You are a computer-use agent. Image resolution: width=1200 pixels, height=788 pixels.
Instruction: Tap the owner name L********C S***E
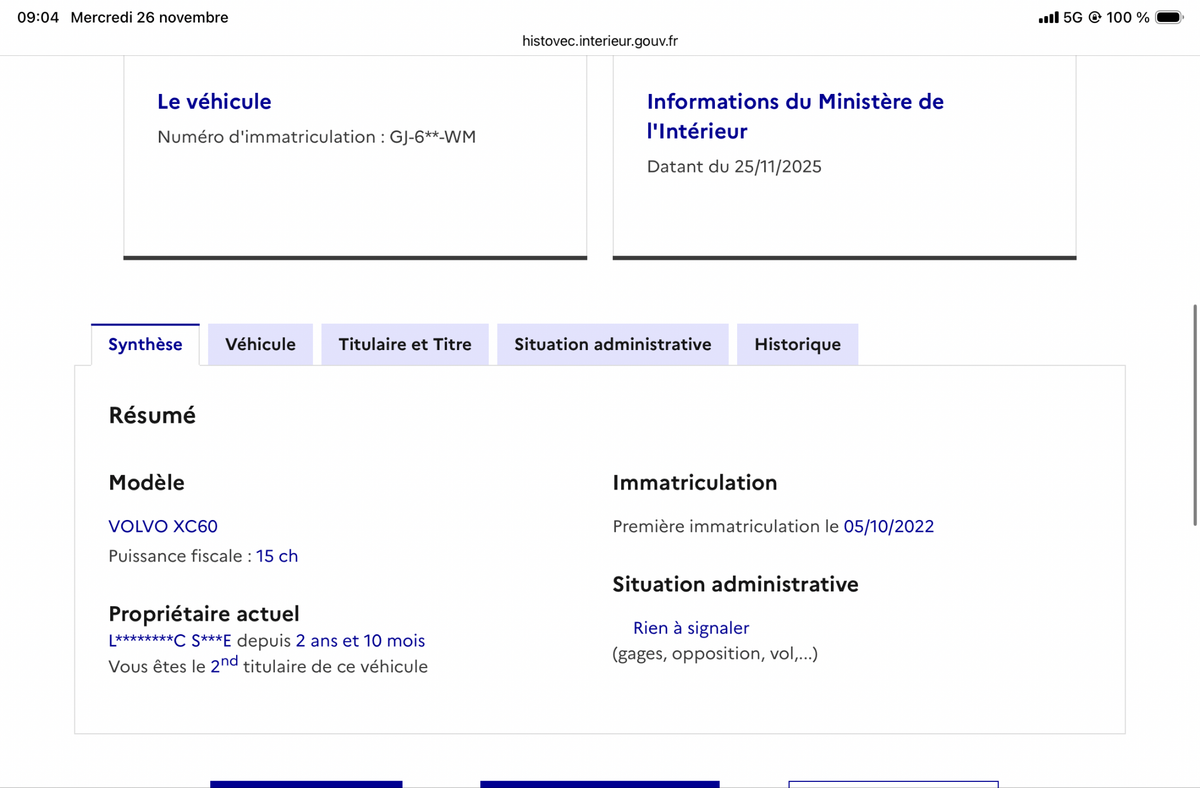170,641
